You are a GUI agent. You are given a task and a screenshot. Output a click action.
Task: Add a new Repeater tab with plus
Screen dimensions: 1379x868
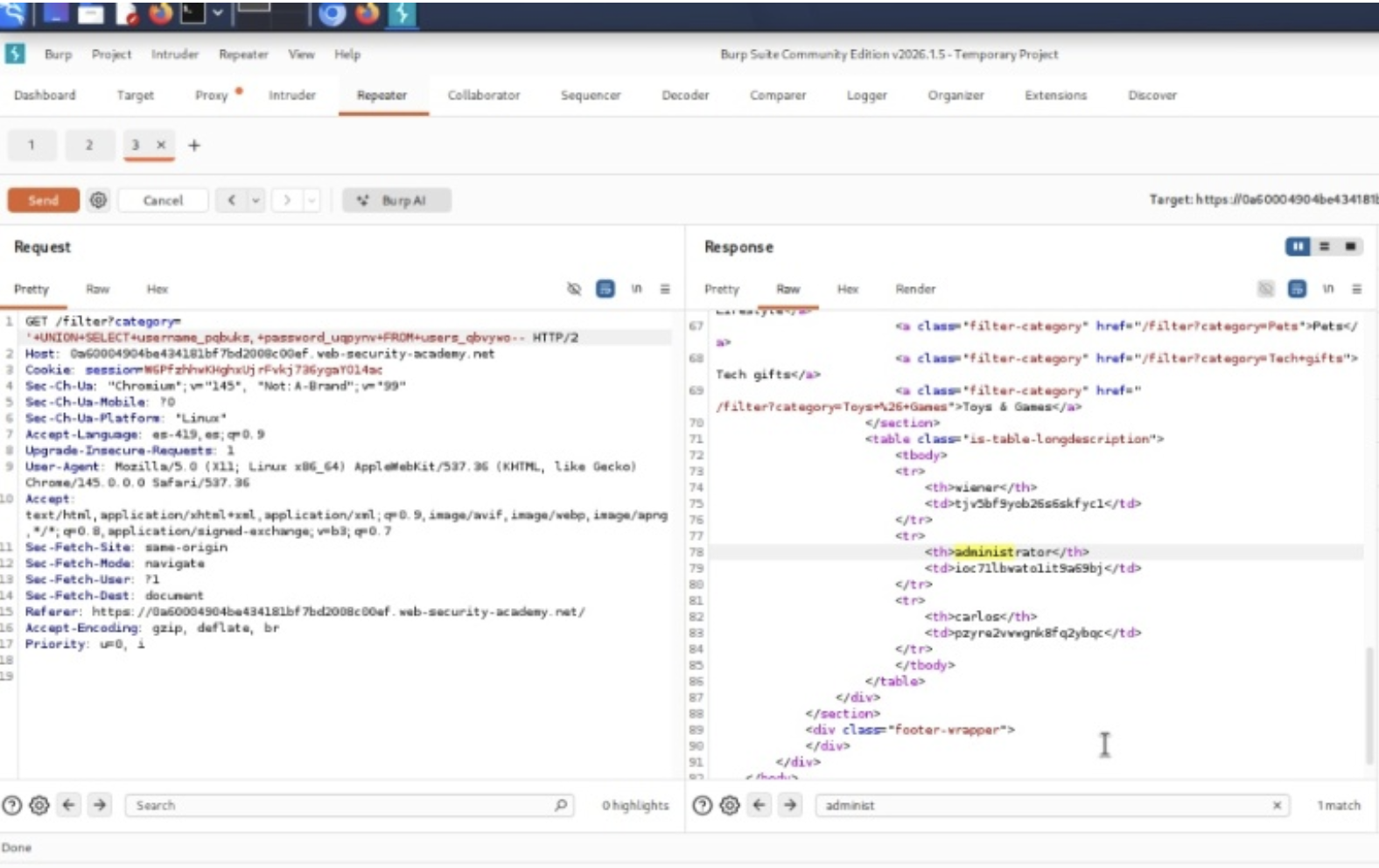(194, 145)
